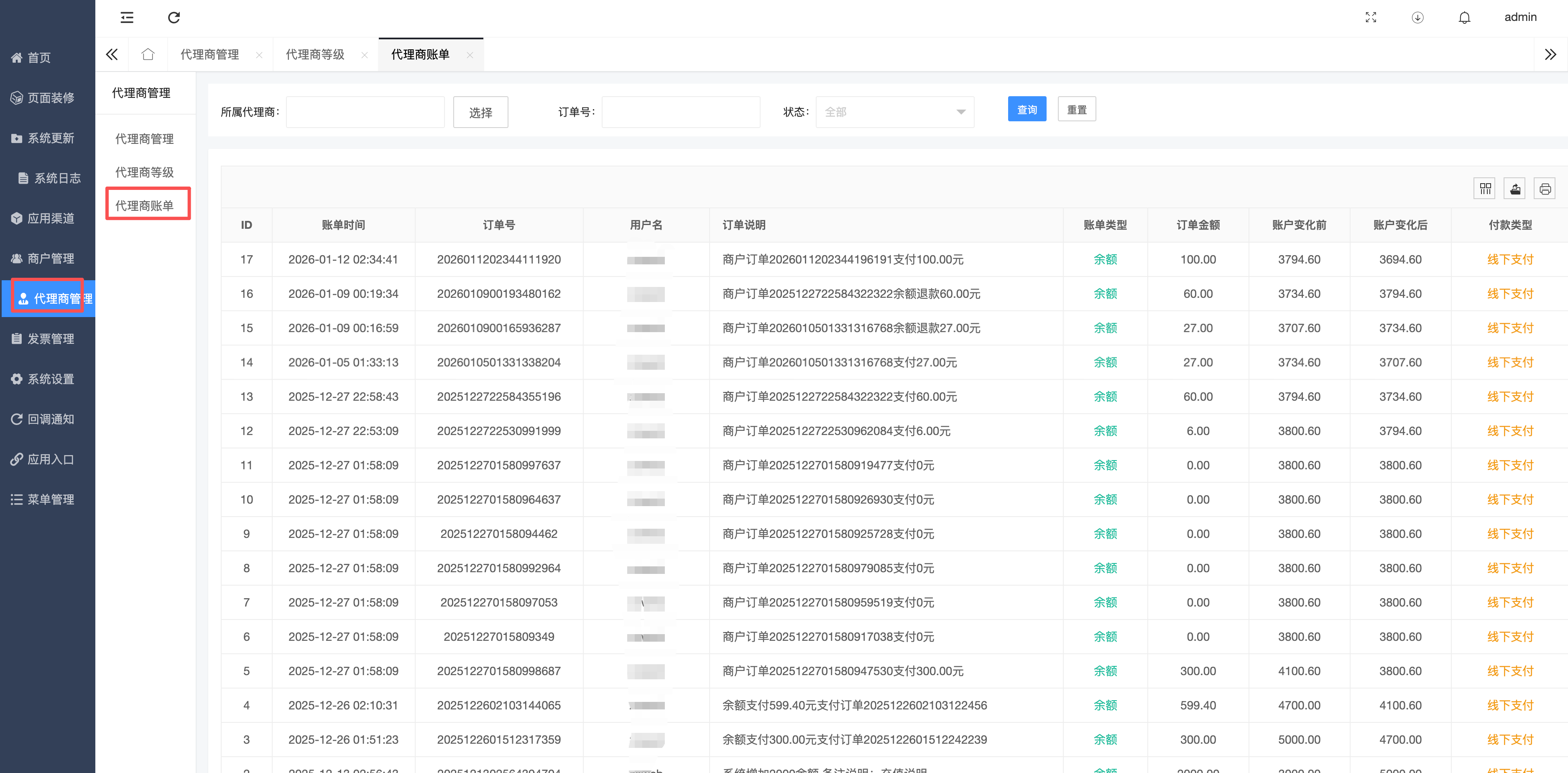The image size is (1568, 773).
Task: Click the download icon in the top bar
Action: [1417, 18]
